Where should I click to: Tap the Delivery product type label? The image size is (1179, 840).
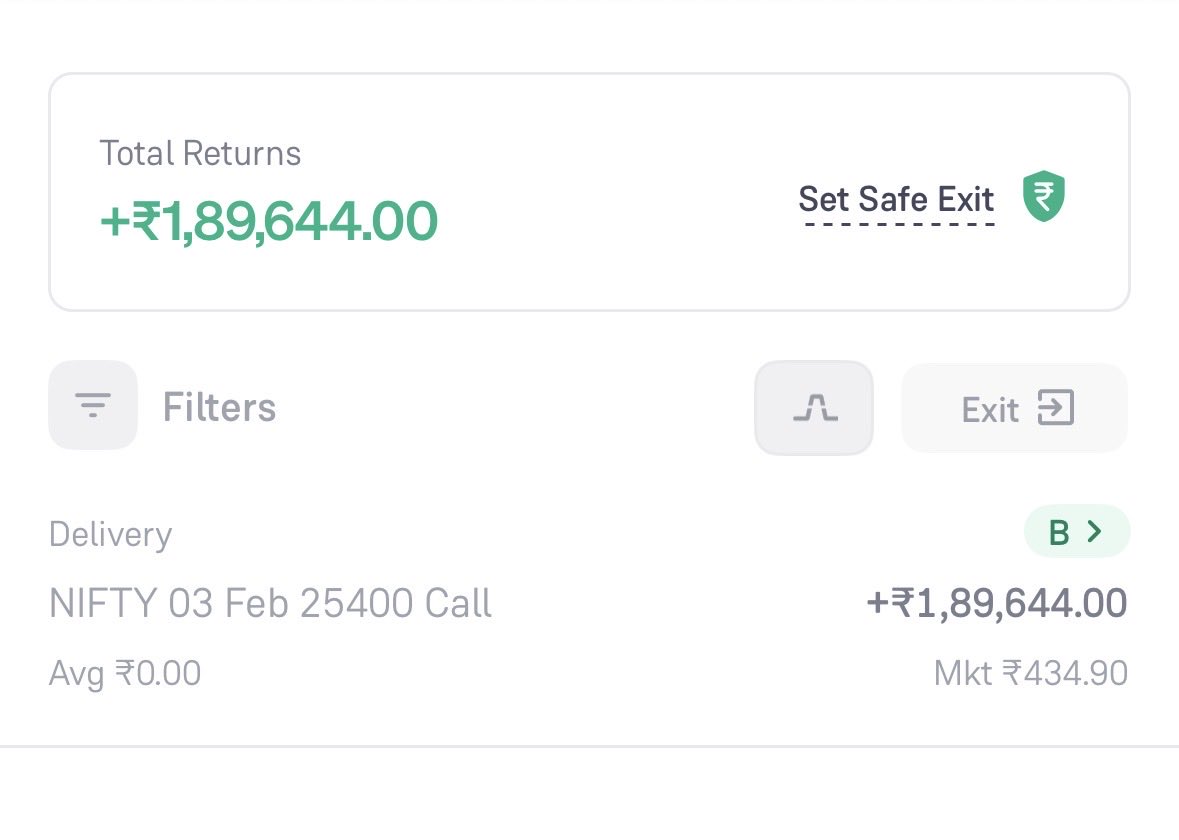[110, 534]
